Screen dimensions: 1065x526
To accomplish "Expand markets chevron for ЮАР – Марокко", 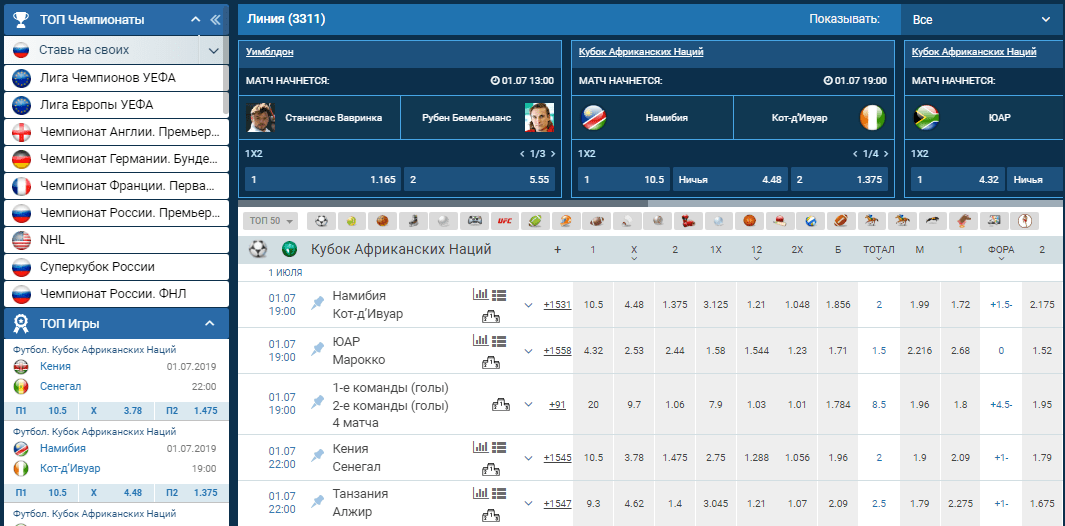I will pos(528,351).
